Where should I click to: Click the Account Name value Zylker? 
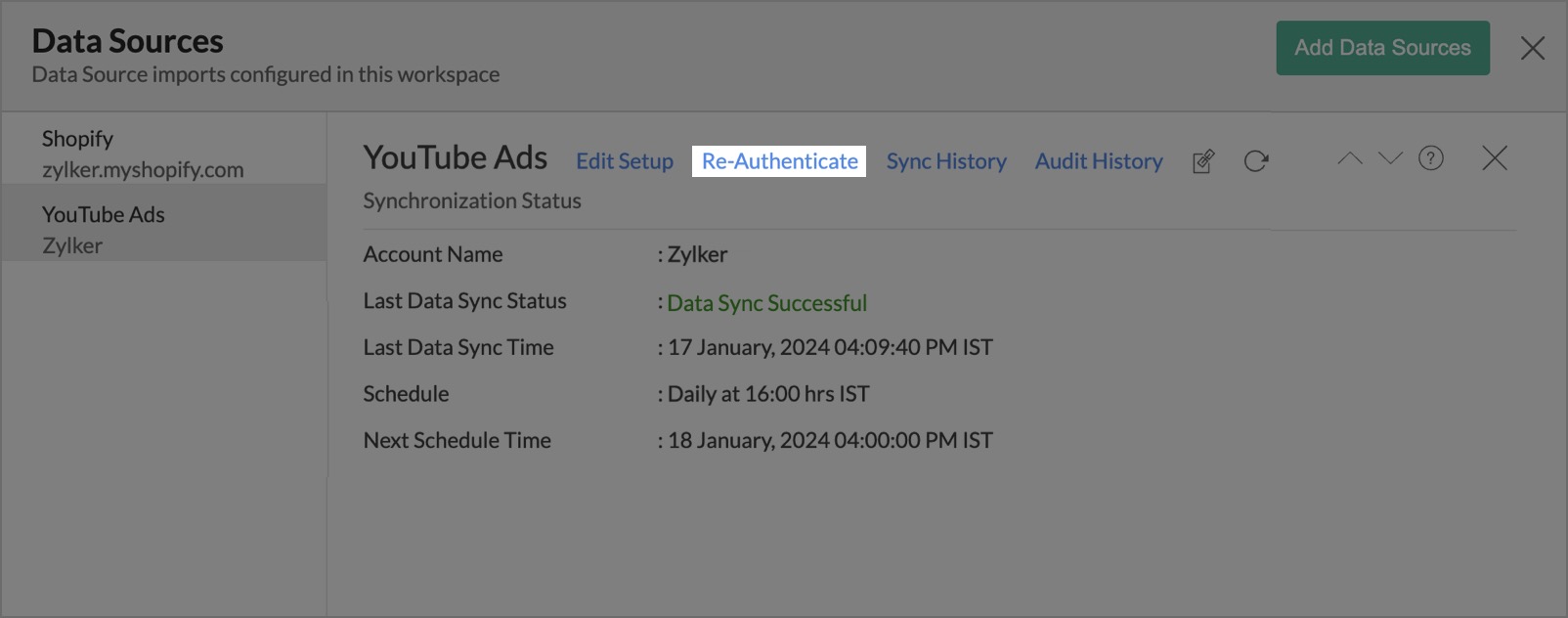[697, 254]
